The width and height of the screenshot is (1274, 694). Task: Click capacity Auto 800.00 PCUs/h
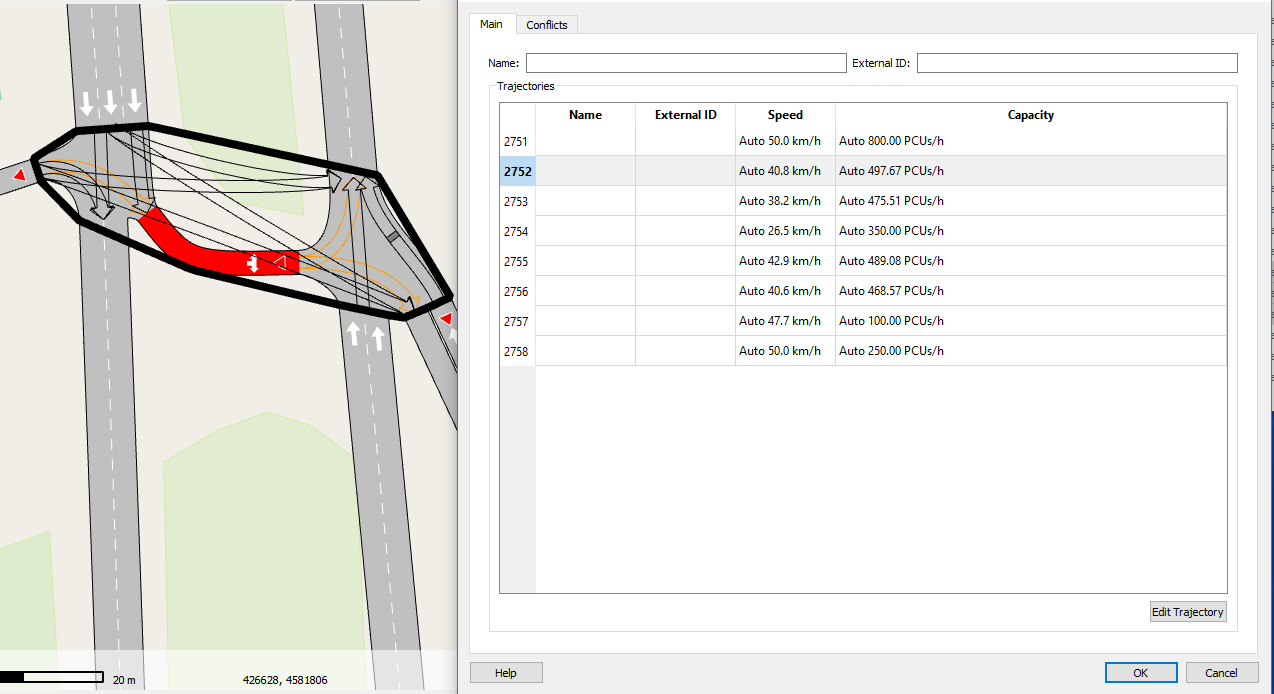(1030, 141)
